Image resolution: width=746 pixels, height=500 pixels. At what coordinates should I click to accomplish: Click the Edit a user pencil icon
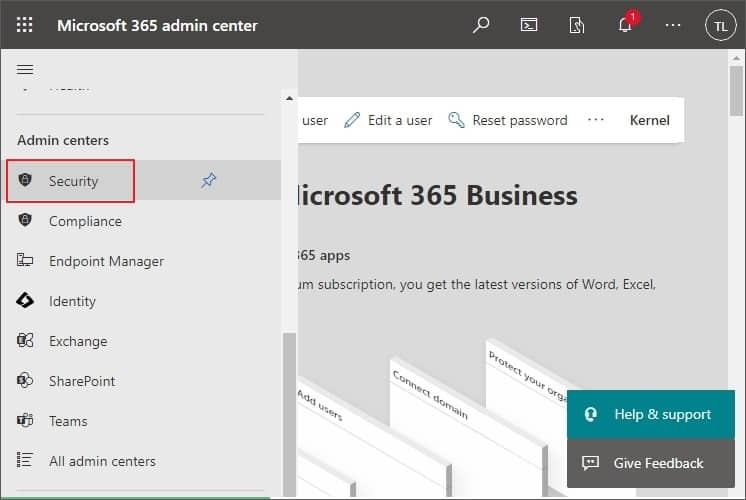pos(352,120)
